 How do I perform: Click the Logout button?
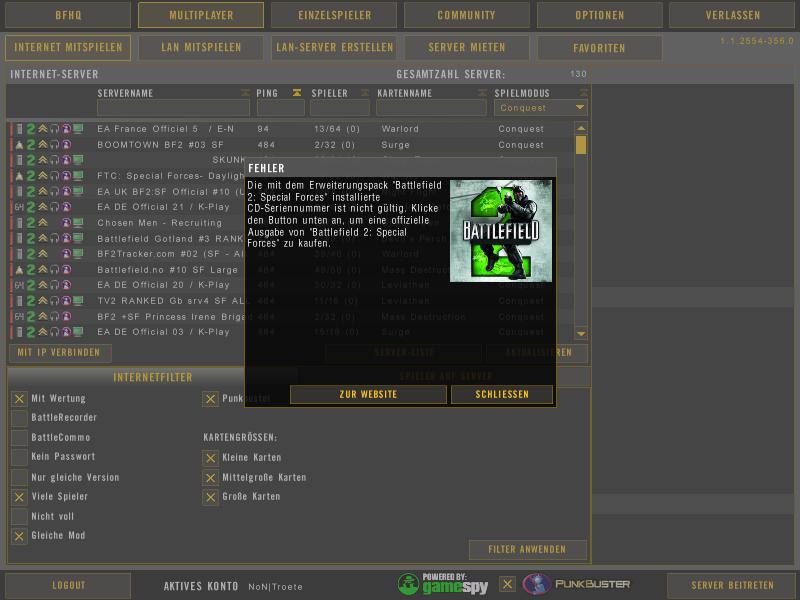68,585
